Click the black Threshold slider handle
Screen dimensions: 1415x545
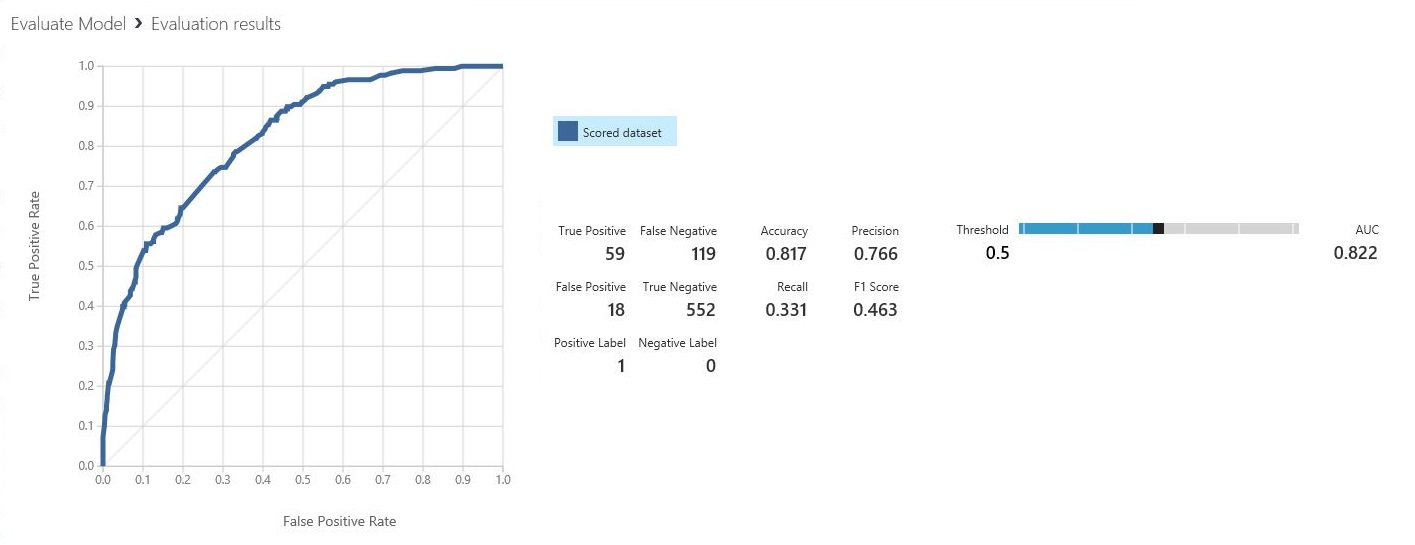pos(1158,229)
